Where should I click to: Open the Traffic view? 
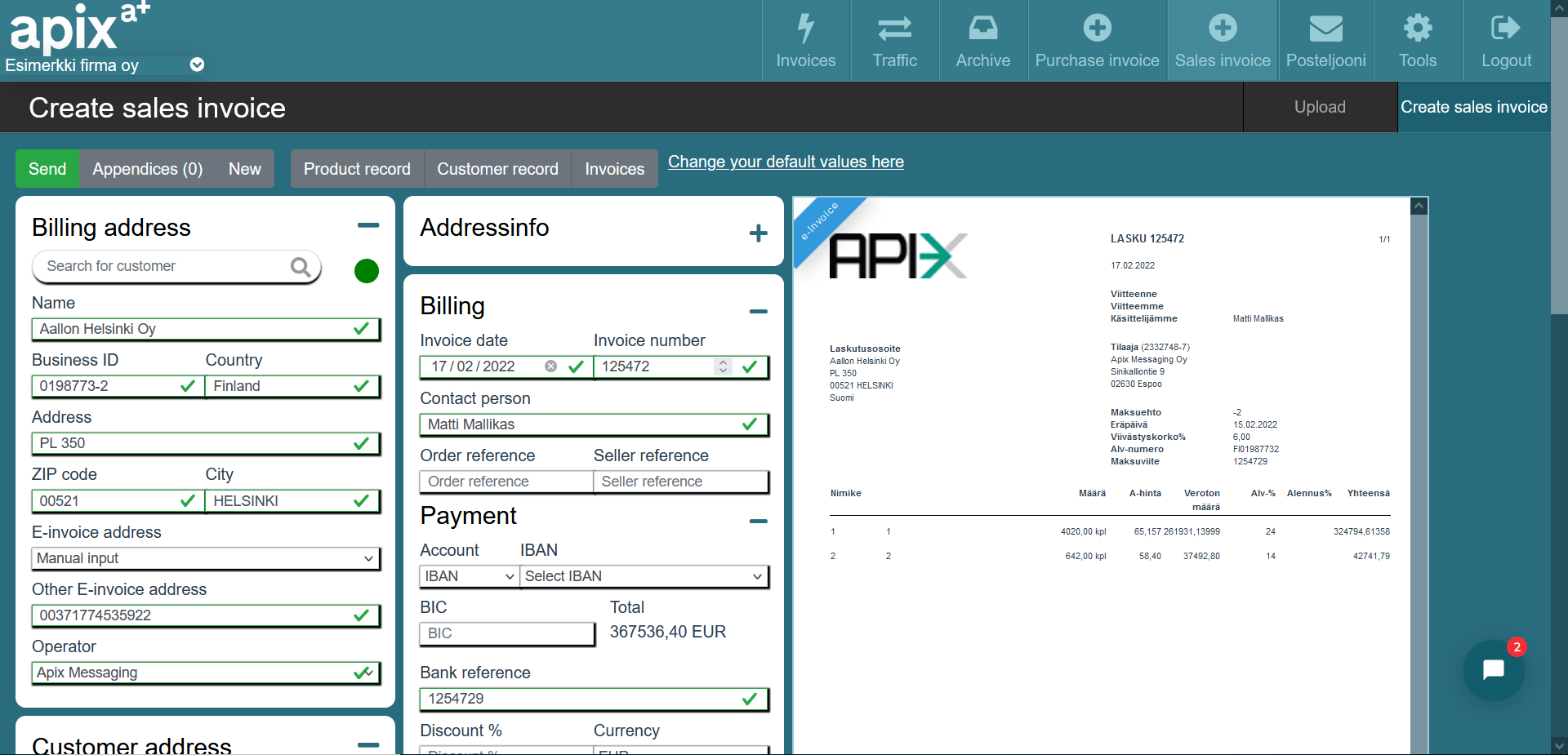pos(894,39)
